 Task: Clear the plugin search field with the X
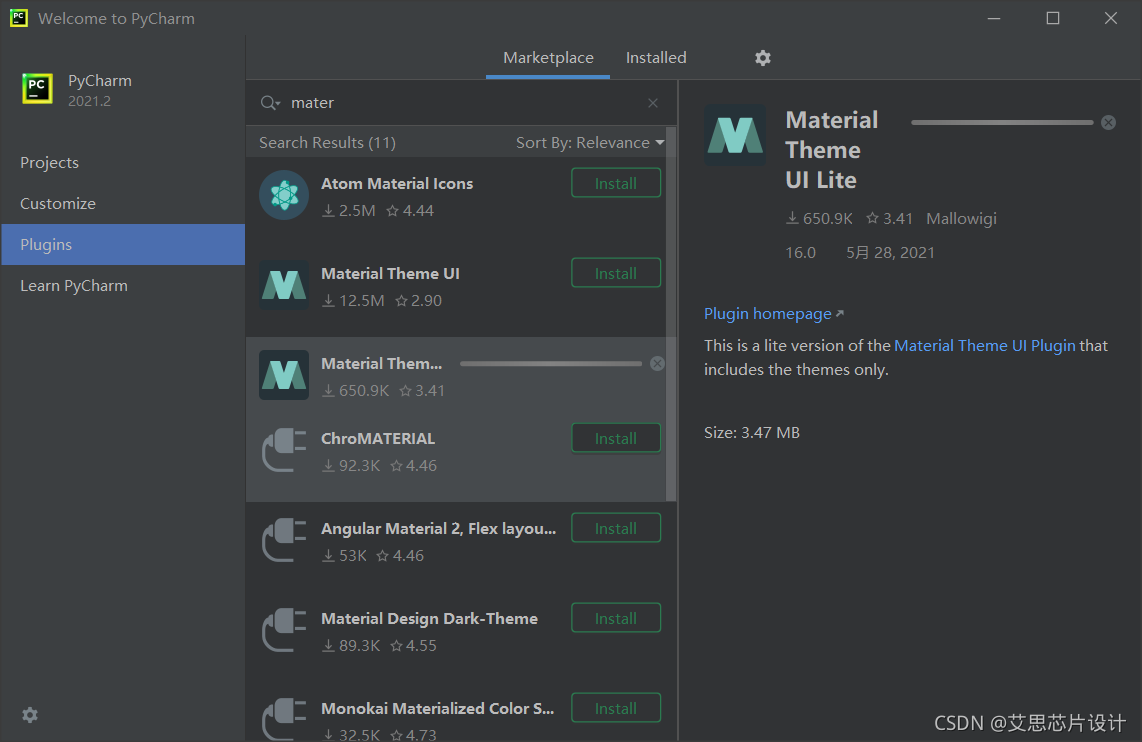(x=653, y=103)
